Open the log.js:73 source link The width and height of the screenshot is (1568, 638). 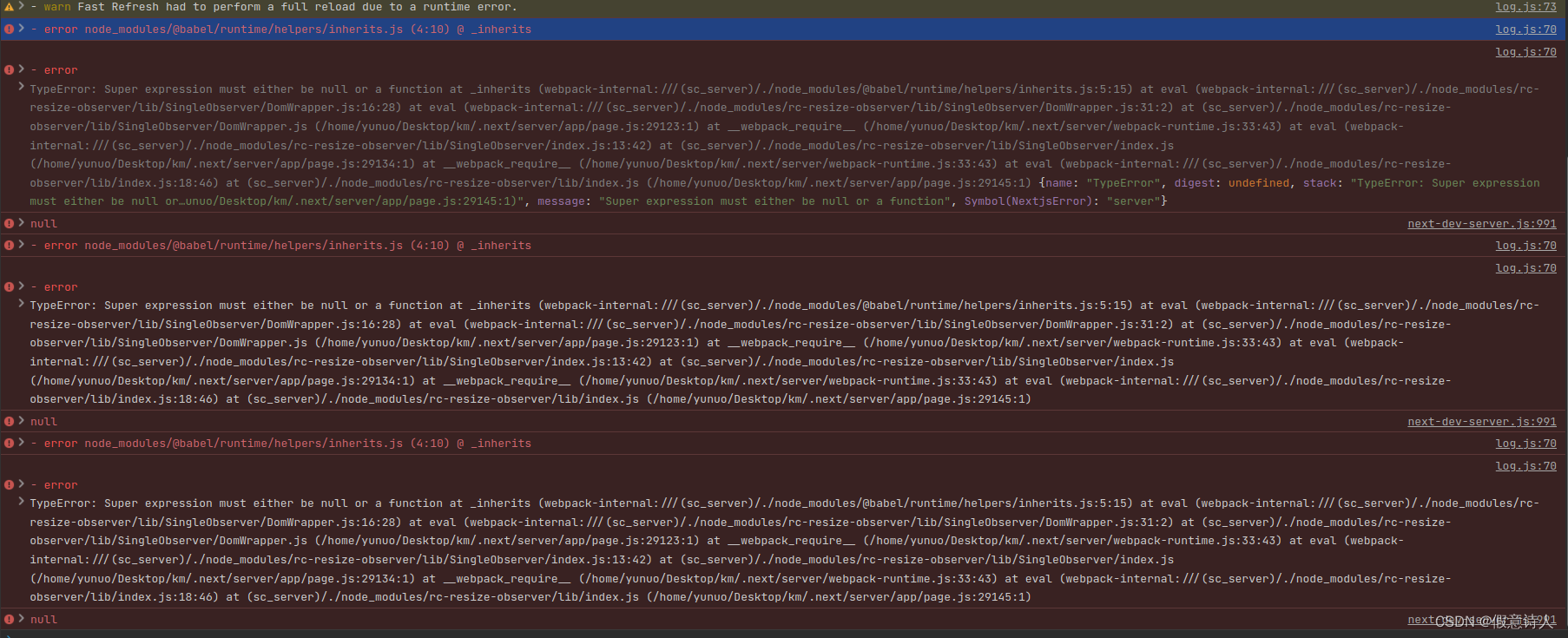point(1525,7)
